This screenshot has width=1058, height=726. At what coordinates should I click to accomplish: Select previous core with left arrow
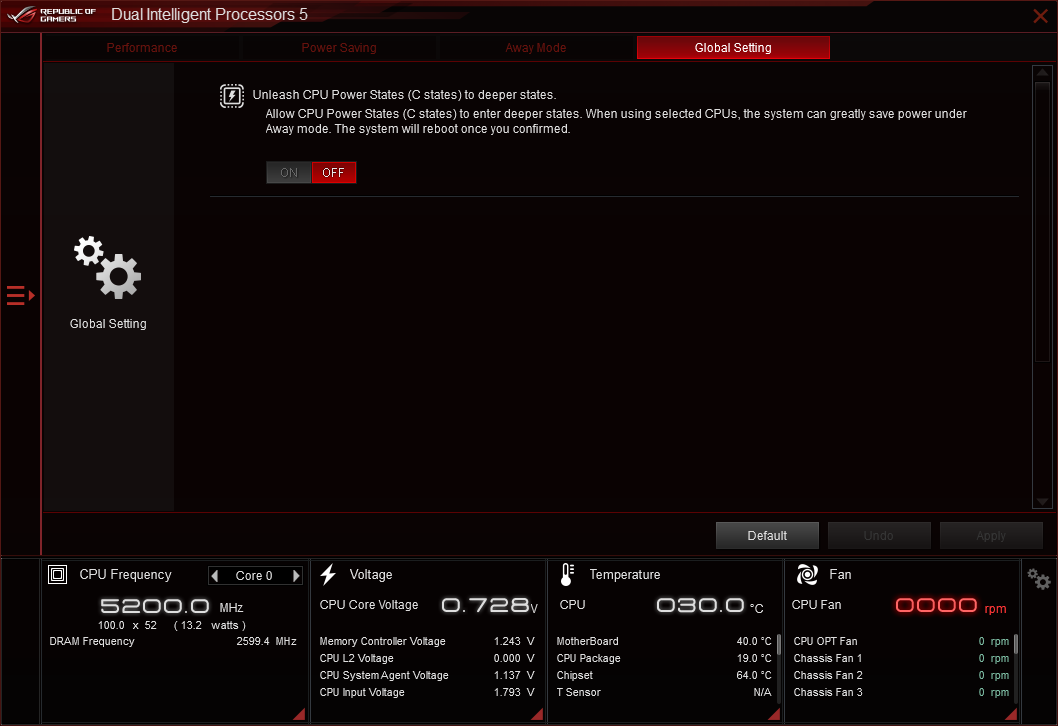click(215, 576)
